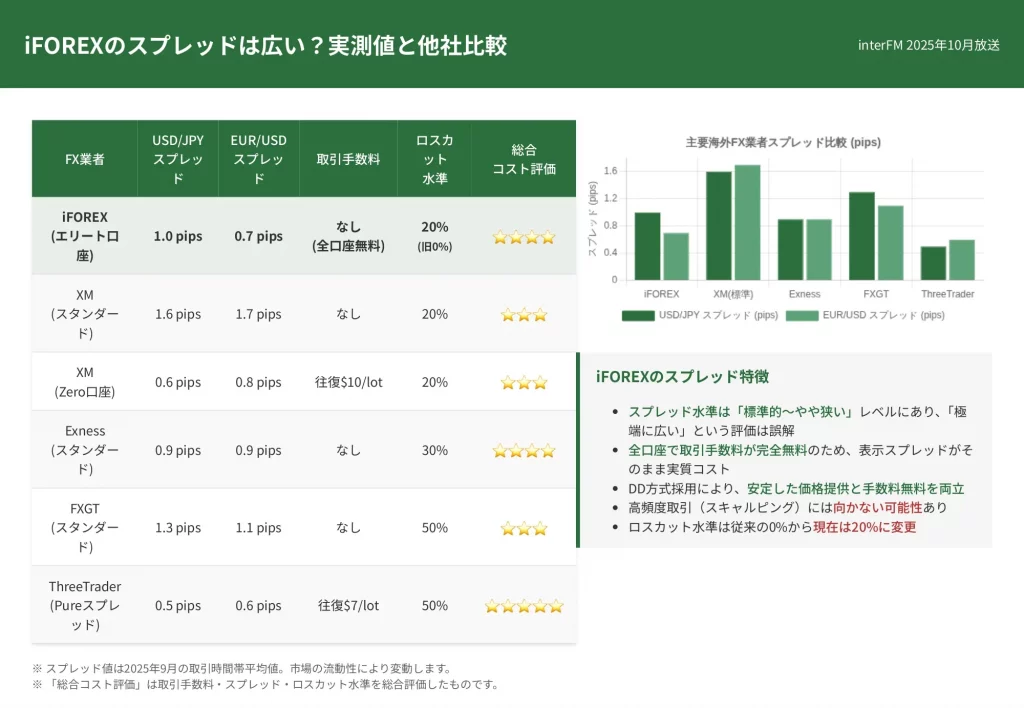Click the dark green USD/JPY legend swatch

[637, 315]
